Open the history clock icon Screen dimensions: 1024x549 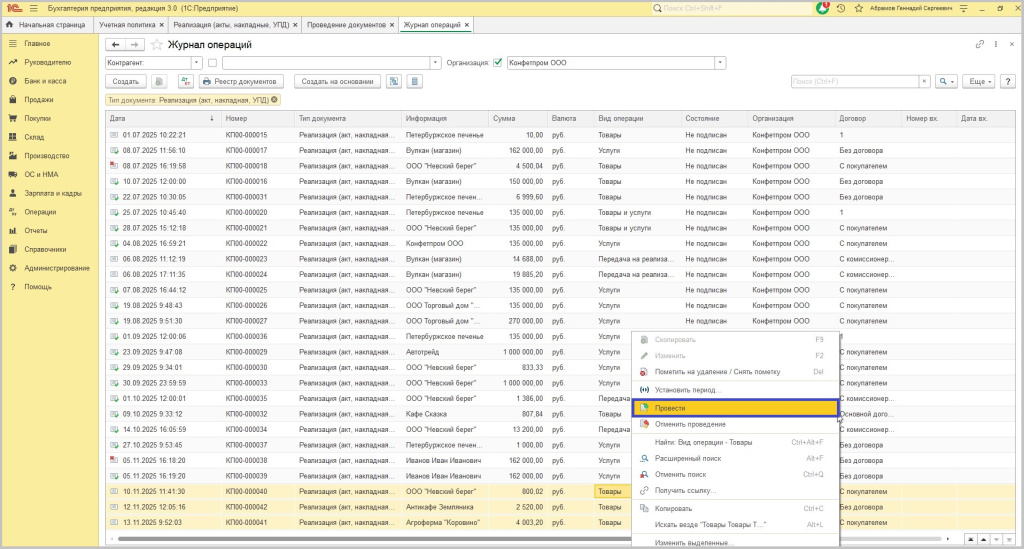tap(841, 8)
